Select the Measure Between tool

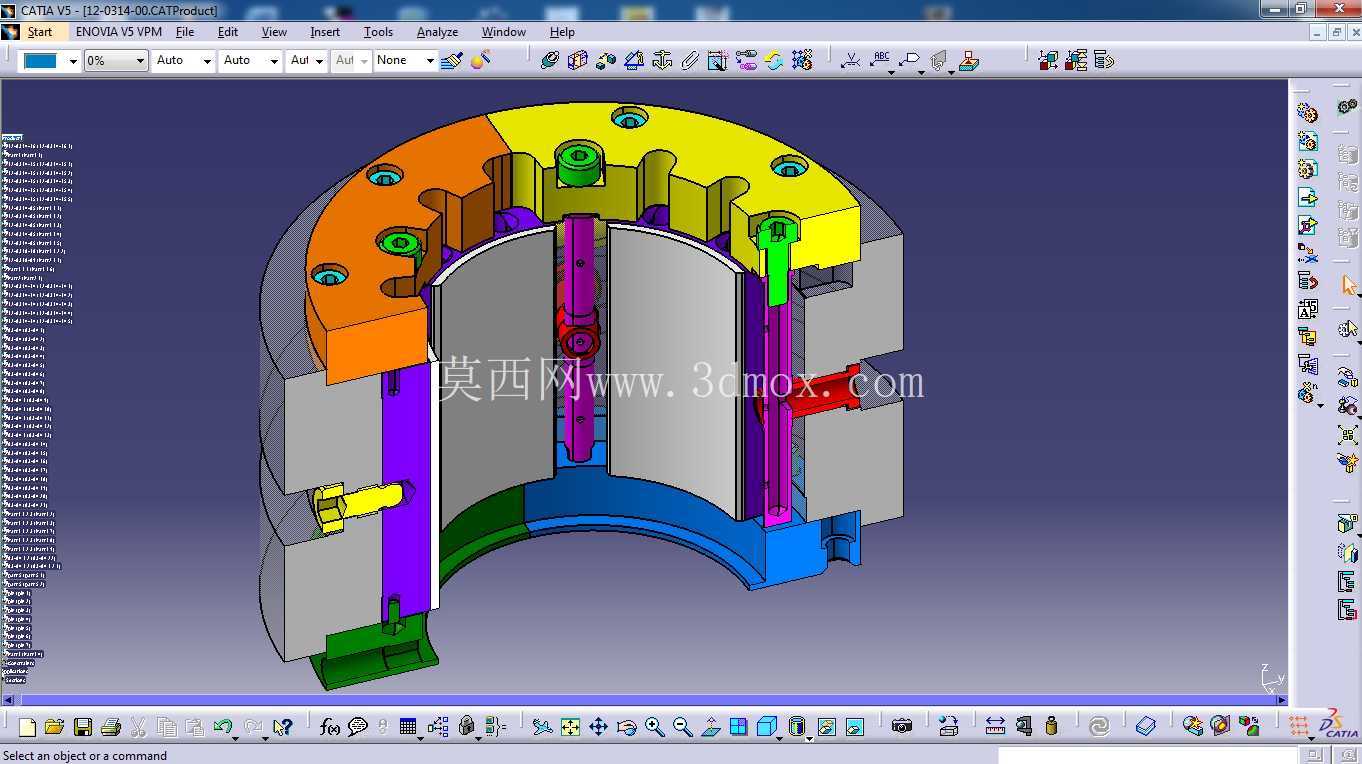pyautogui.click(x=995, y=727)
